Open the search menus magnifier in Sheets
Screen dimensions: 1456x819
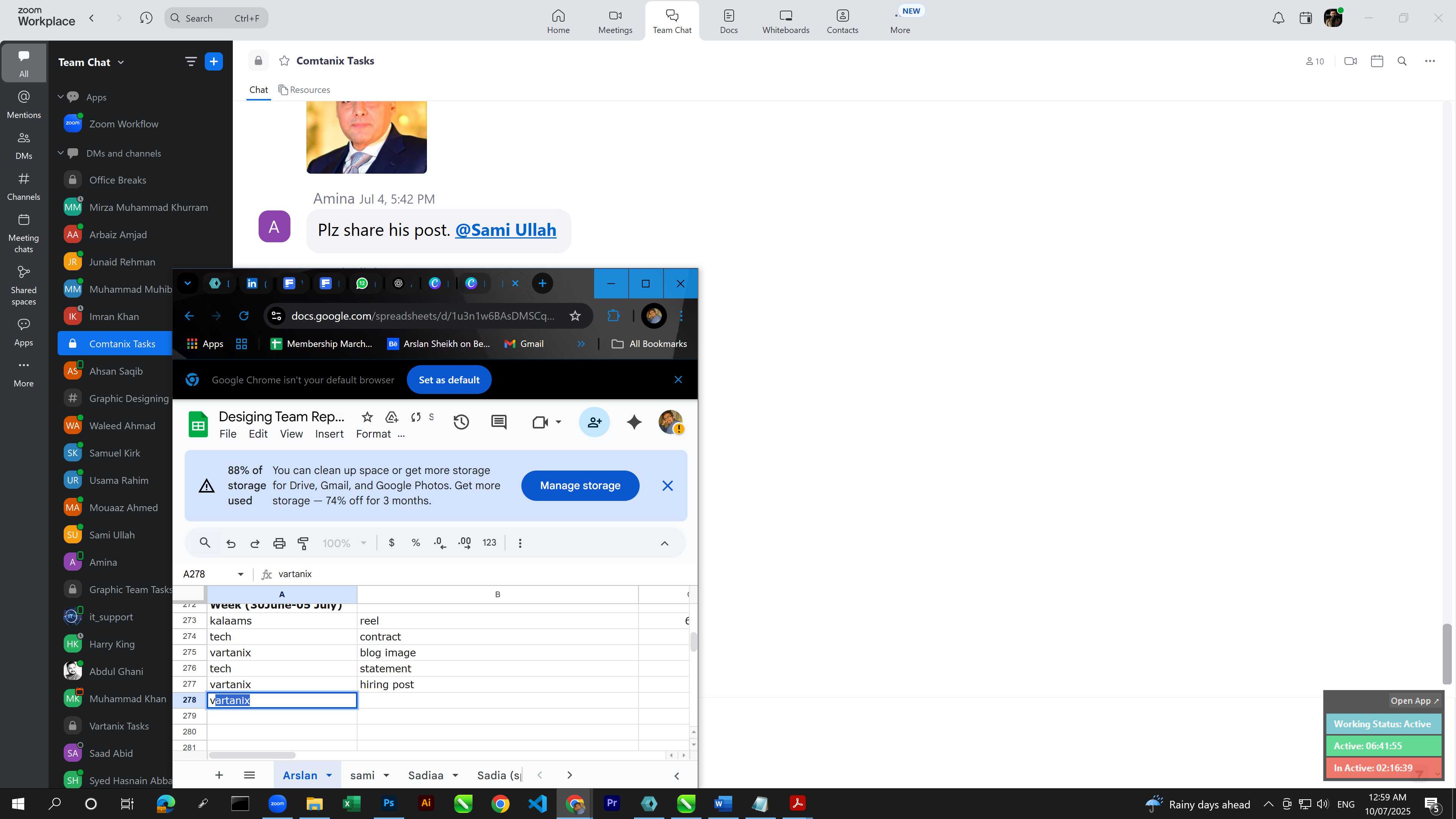click(x=205, y=543)
